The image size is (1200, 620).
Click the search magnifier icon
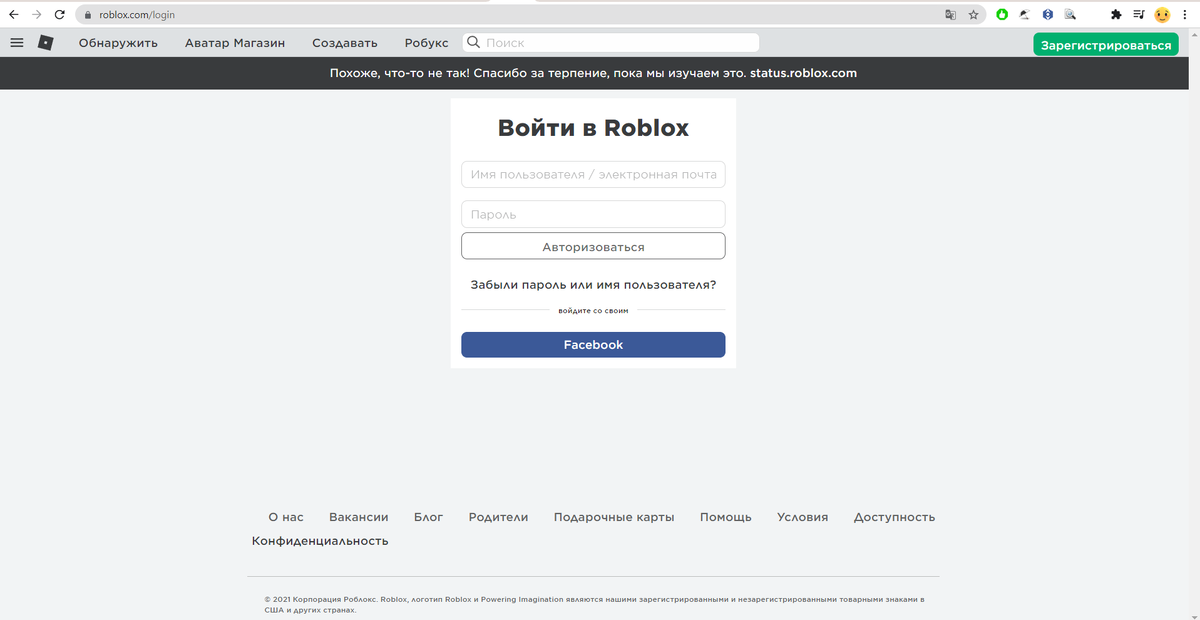click(473, 43)
